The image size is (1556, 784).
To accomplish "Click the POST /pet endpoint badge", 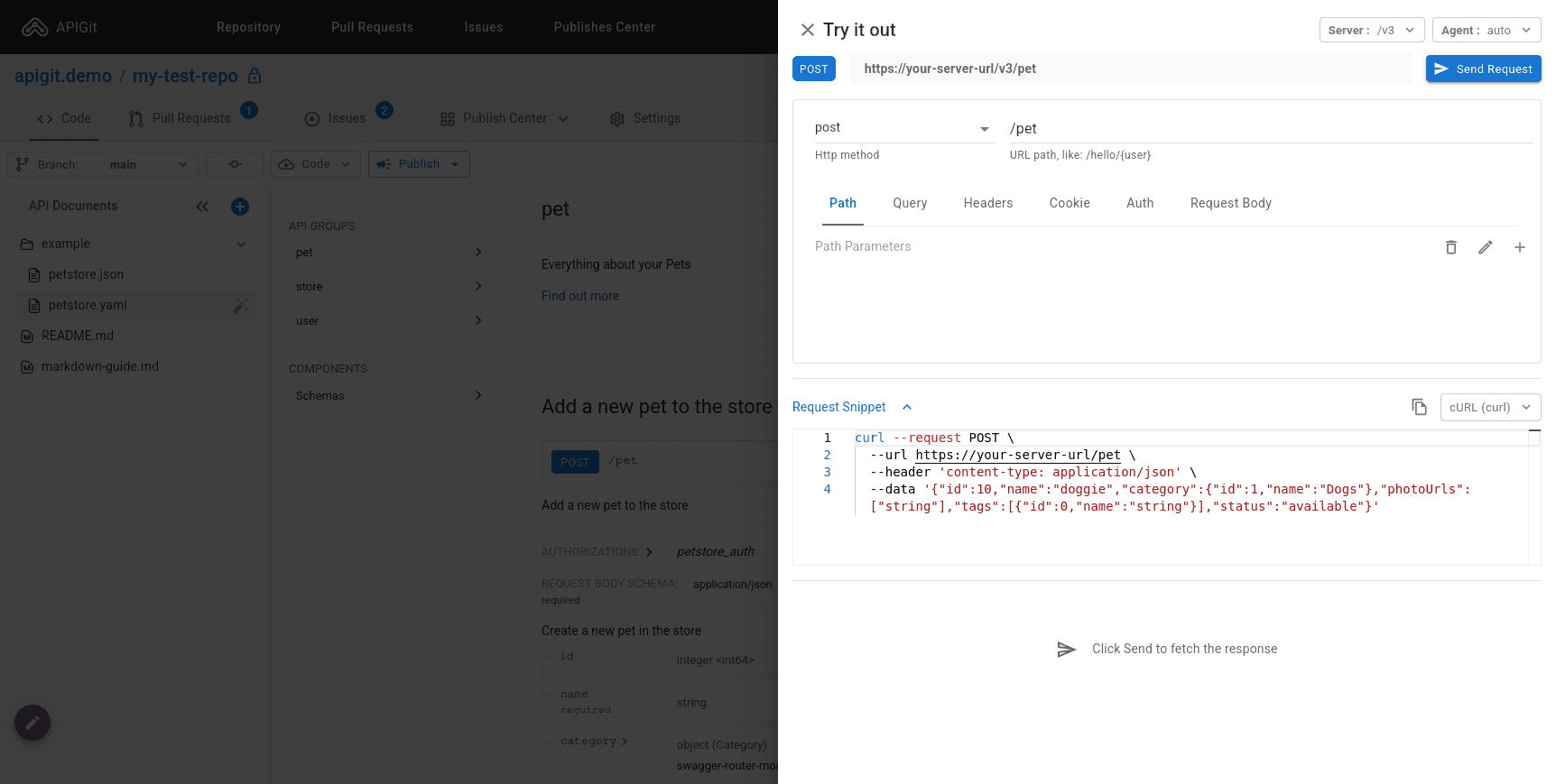I will 574,462.
